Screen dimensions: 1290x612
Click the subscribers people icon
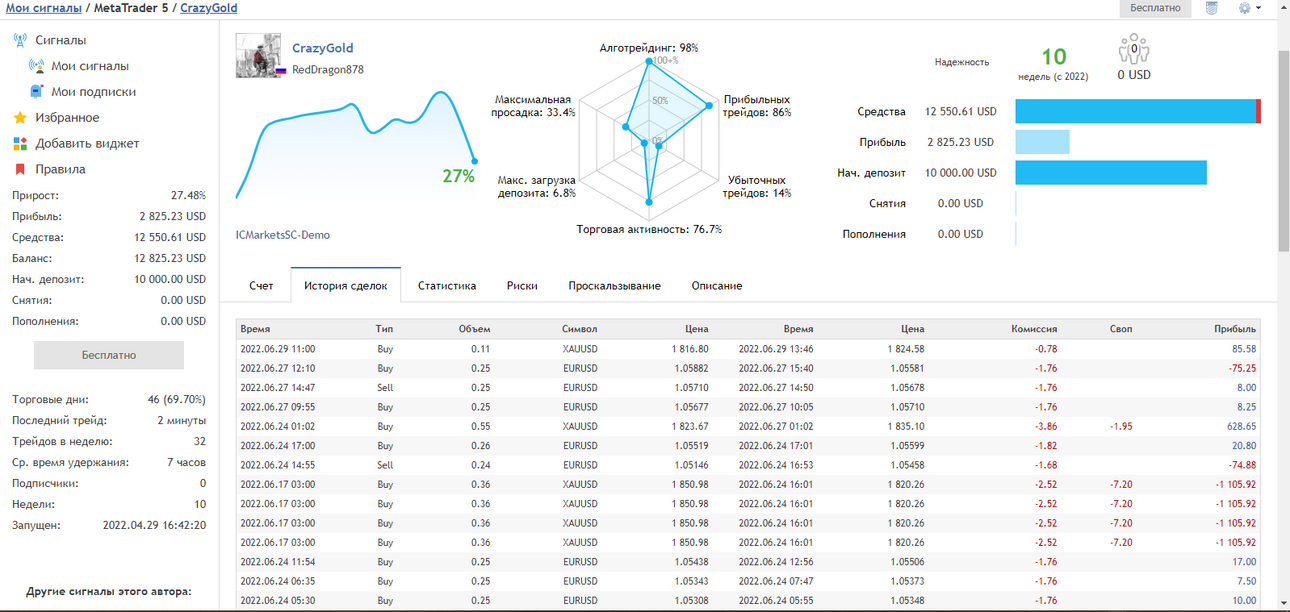pos(1134,49)
